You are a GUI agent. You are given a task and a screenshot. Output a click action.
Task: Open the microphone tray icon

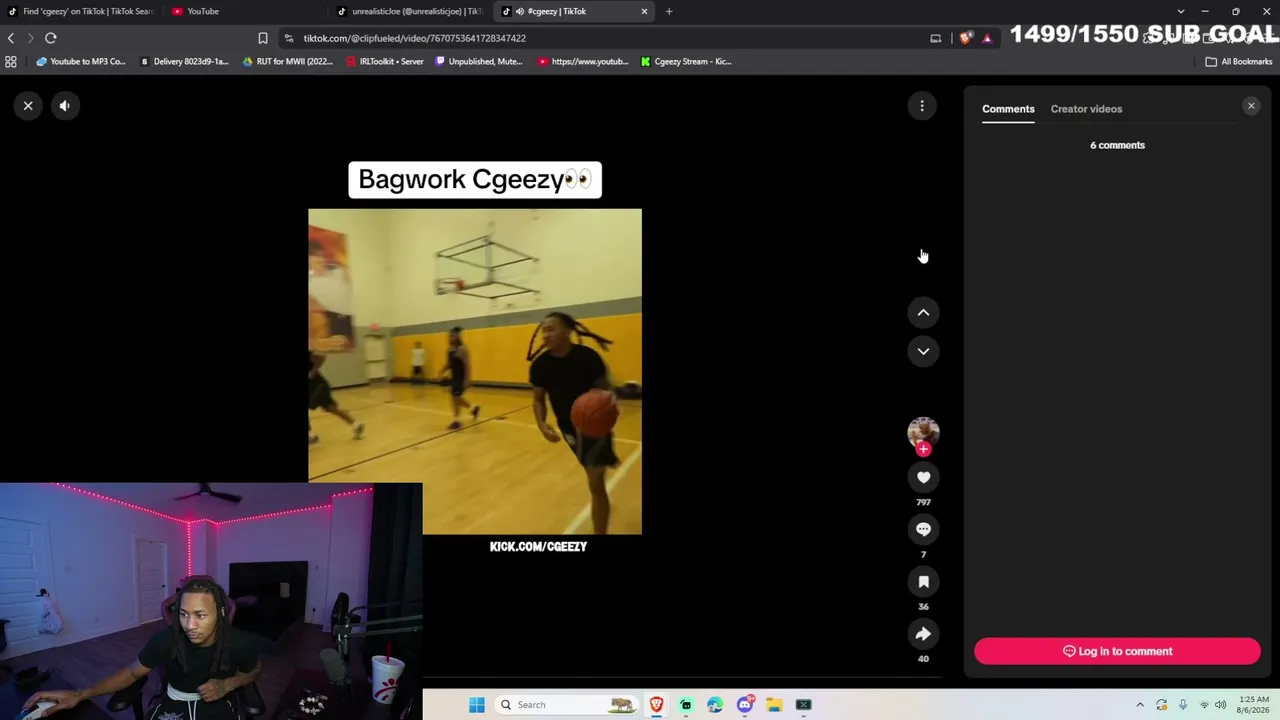coord(1183,705)
